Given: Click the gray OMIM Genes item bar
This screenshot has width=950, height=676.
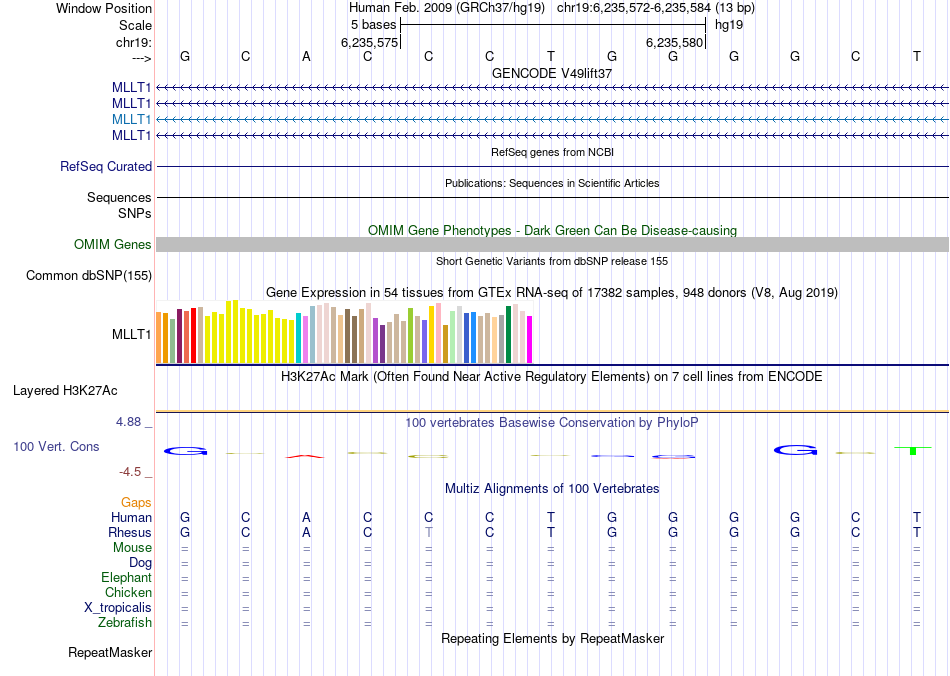Looking at the screenshot, I should [x=553, y=244].
